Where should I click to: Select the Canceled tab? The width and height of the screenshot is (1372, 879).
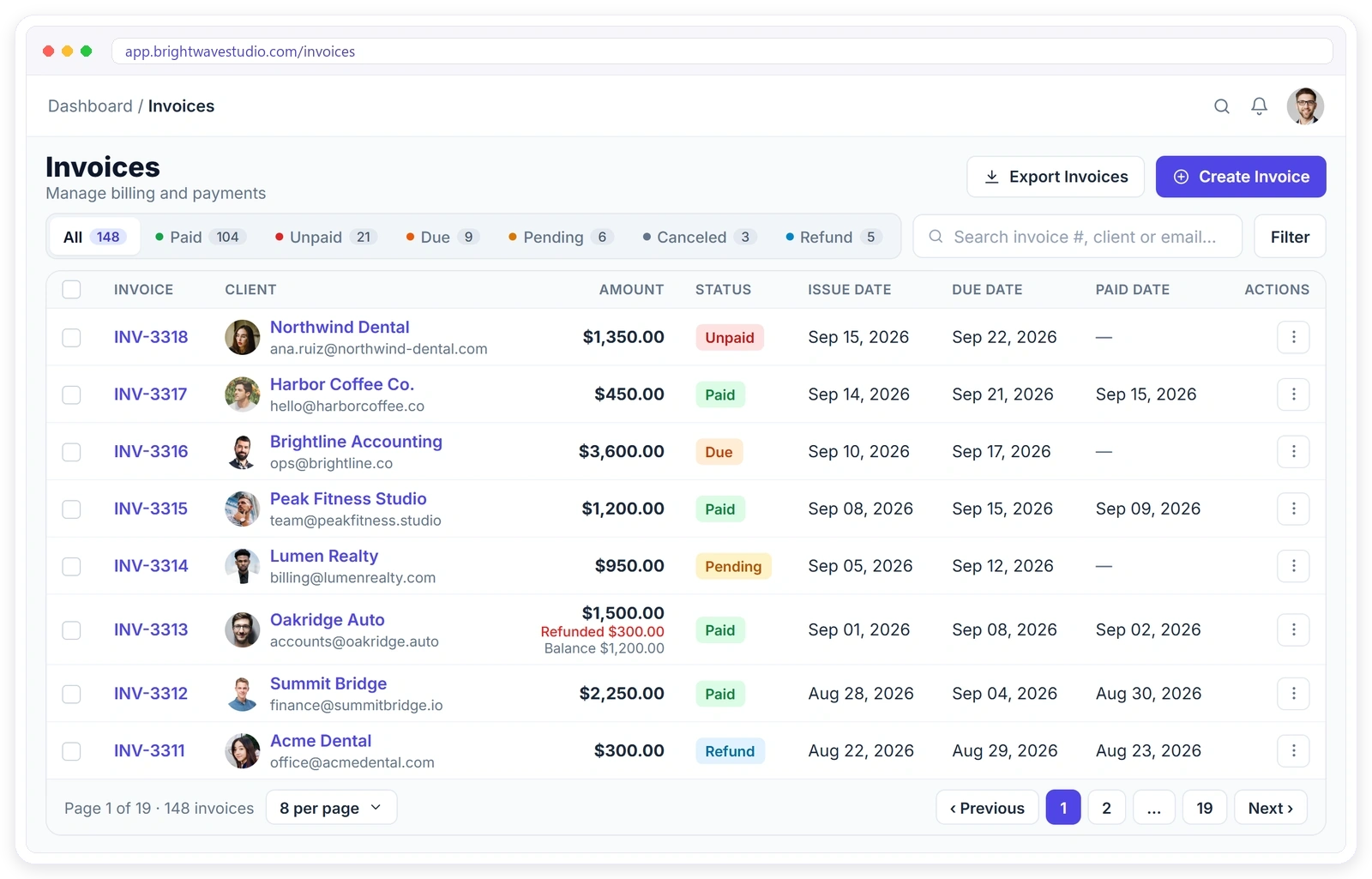click(700, 237)
